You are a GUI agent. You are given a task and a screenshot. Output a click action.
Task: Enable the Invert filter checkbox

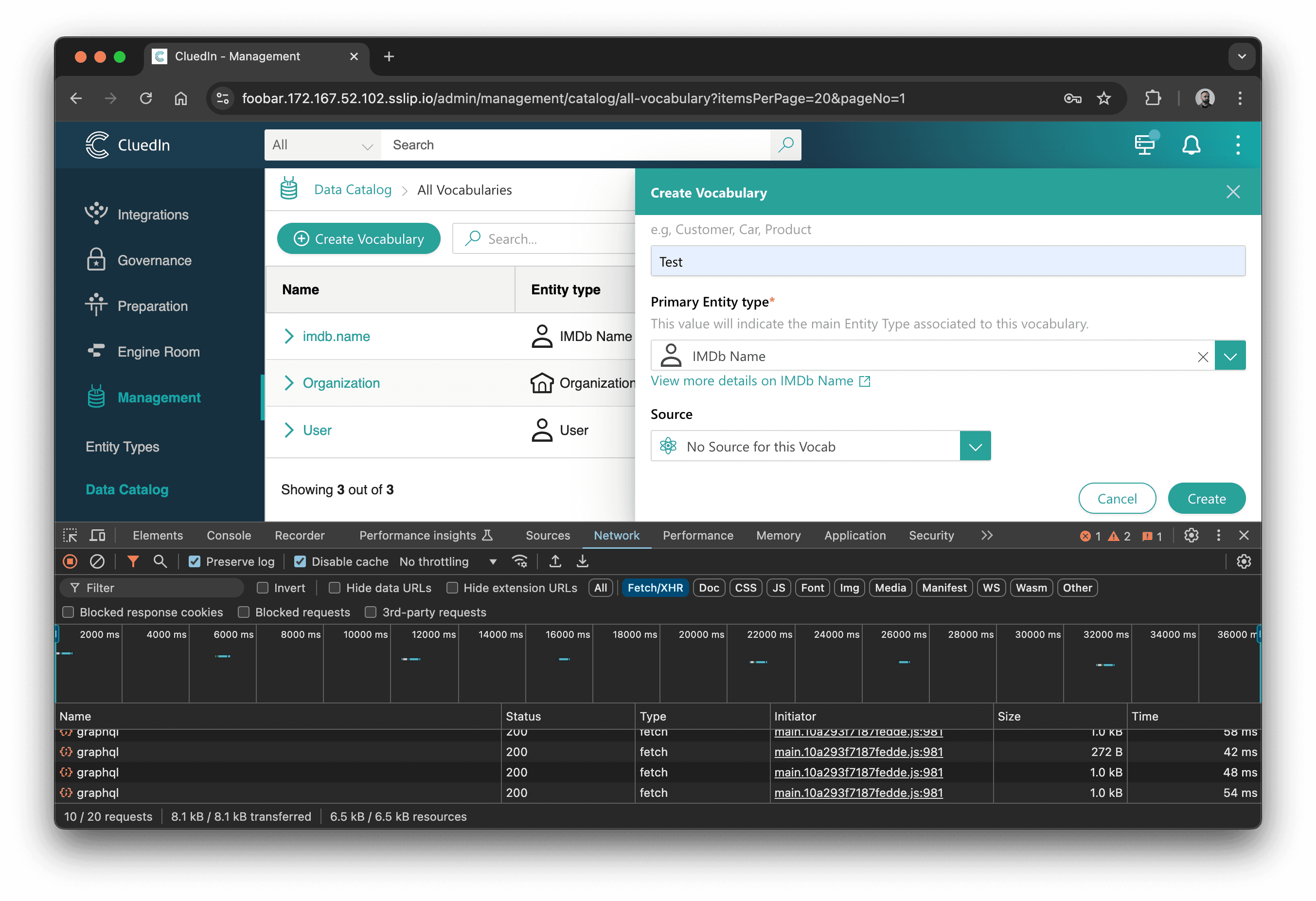[262, 588]
